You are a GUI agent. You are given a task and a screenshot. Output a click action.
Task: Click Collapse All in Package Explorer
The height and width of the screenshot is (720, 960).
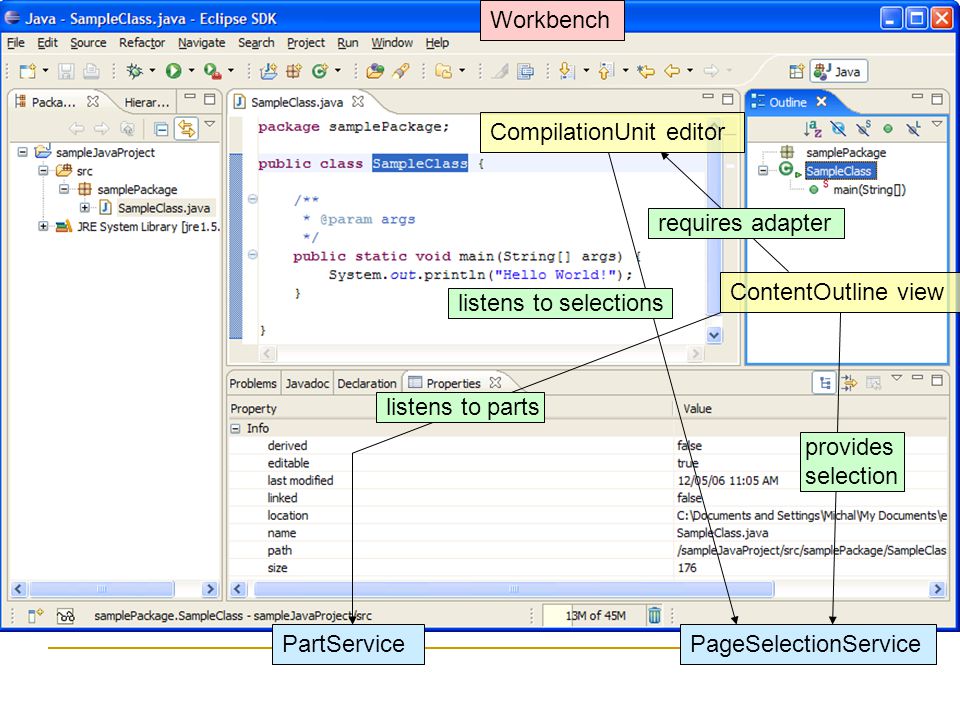pos(161,129)
